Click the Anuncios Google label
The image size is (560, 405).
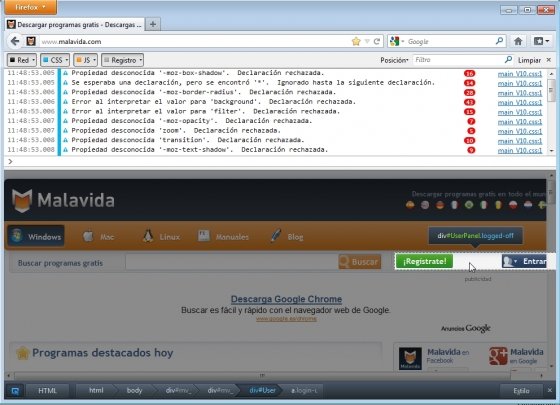[x=466, y=328]
